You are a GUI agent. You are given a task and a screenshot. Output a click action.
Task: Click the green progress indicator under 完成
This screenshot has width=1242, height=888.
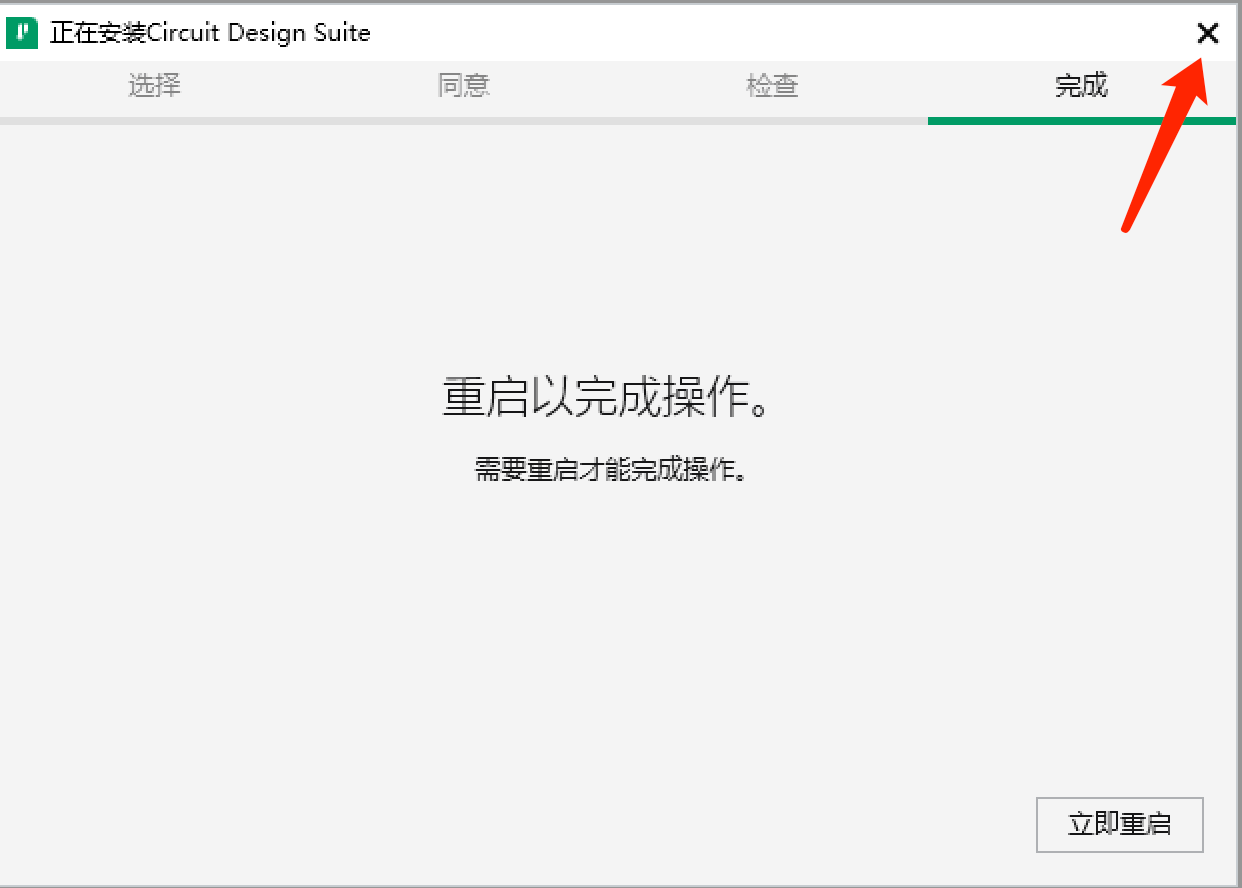click(x=1081, y=119)
